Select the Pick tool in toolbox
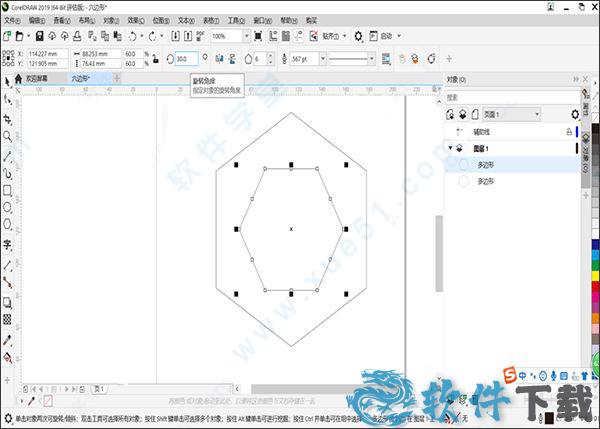 [8, 80]
